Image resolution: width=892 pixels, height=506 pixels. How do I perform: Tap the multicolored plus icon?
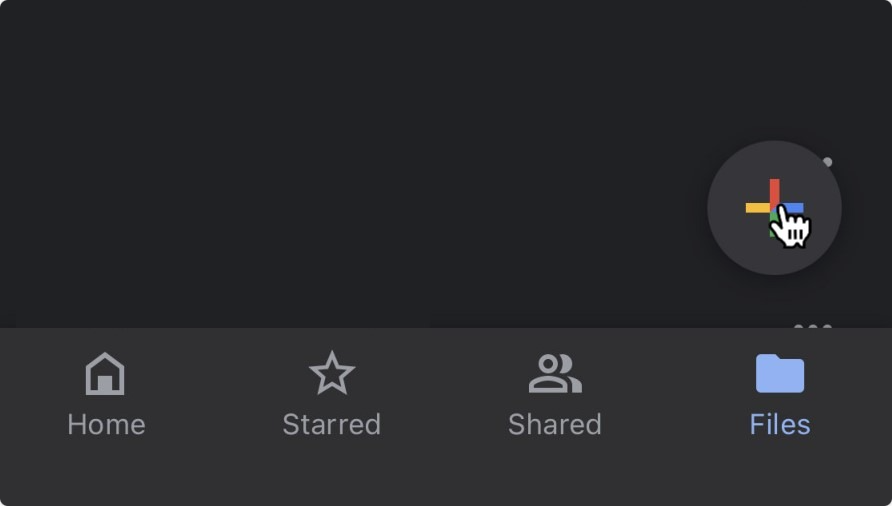pos(774,208)
